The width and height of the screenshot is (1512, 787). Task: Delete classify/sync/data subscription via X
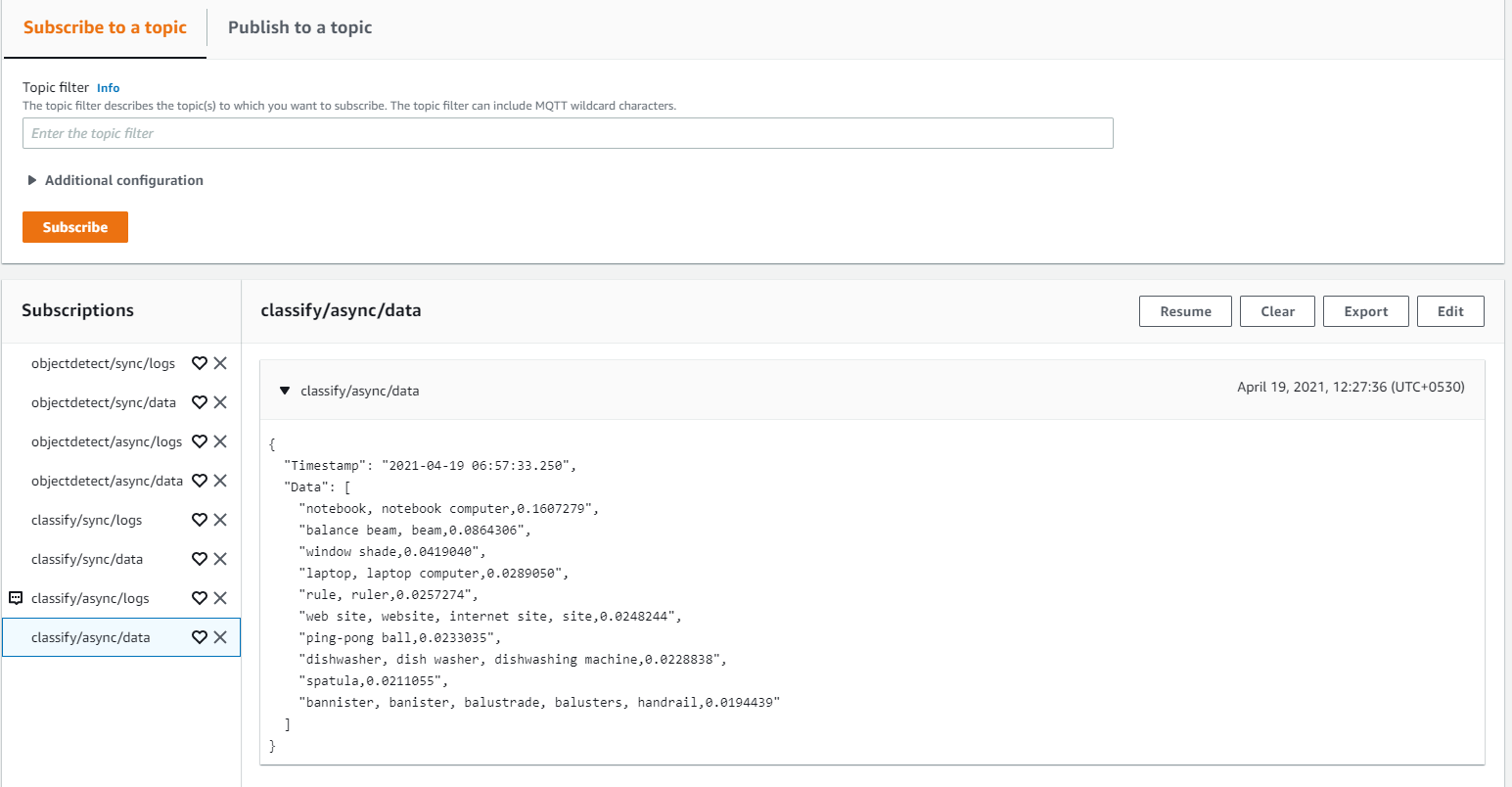(x=220, y=559)
